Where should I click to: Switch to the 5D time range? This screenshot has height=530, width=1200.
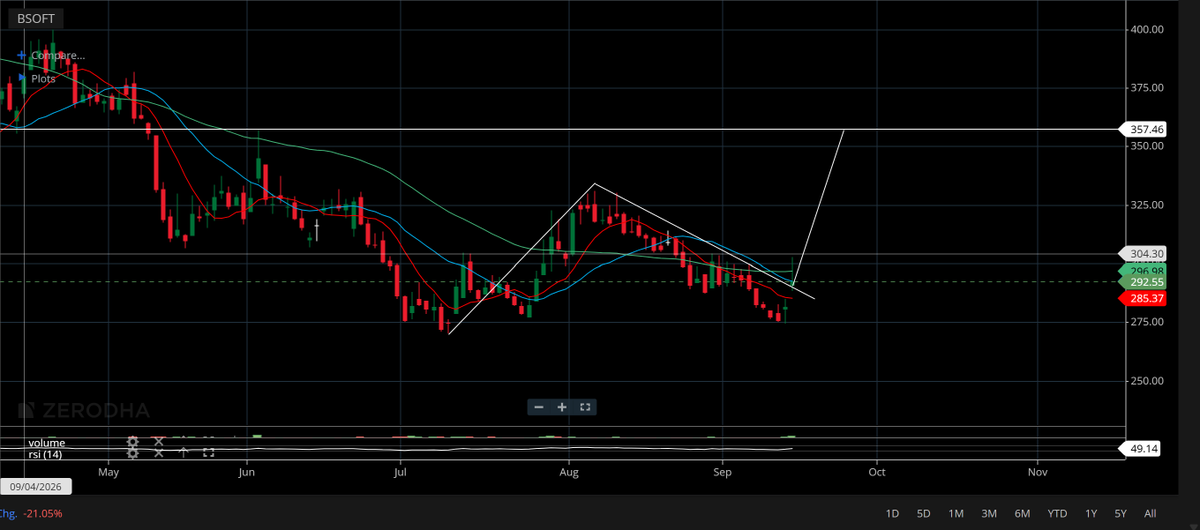[x=924, y=513]
